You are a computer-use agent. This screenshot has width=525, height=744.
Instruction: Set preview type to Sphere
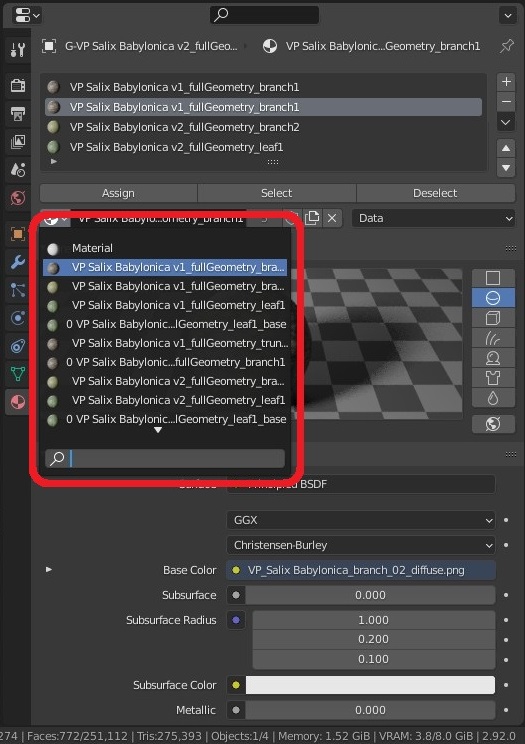493,298
